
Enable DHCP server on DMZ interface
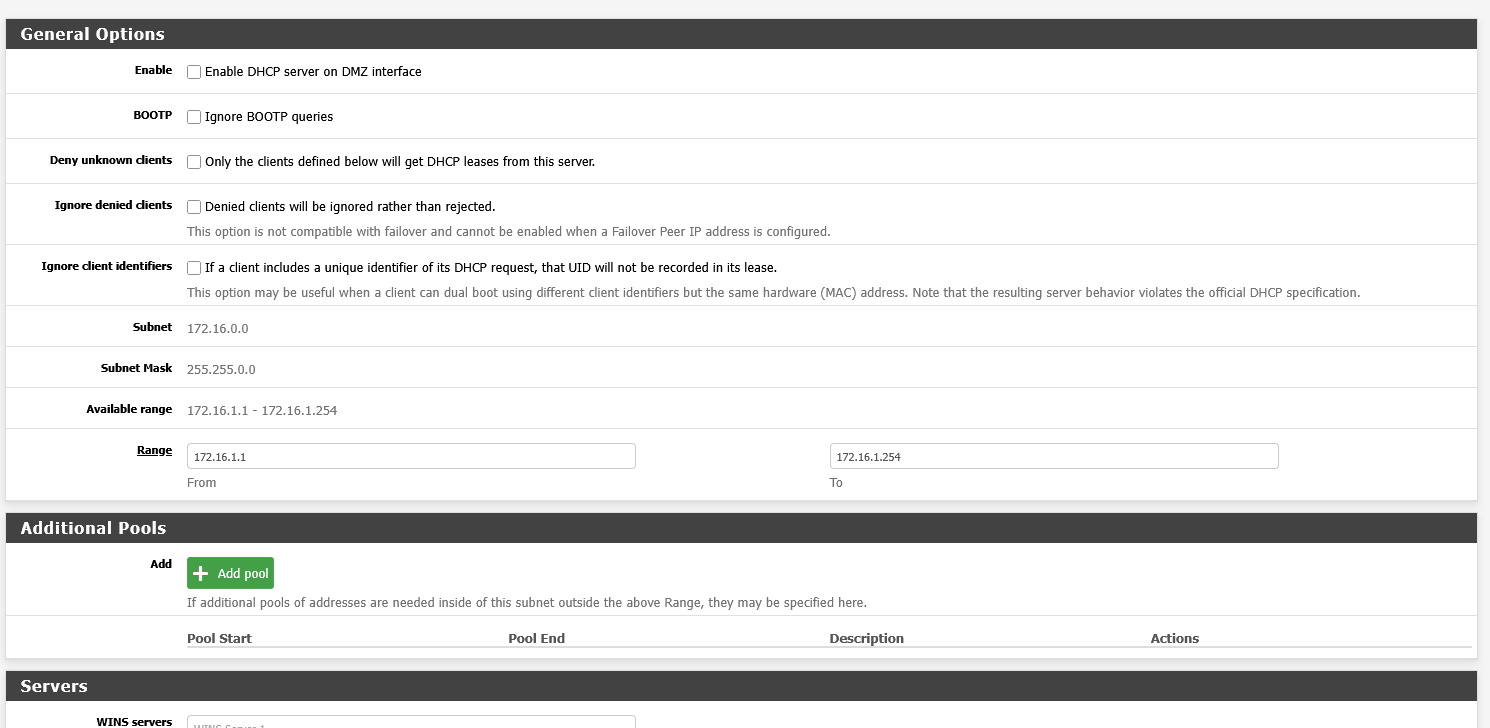pos(194,71)
